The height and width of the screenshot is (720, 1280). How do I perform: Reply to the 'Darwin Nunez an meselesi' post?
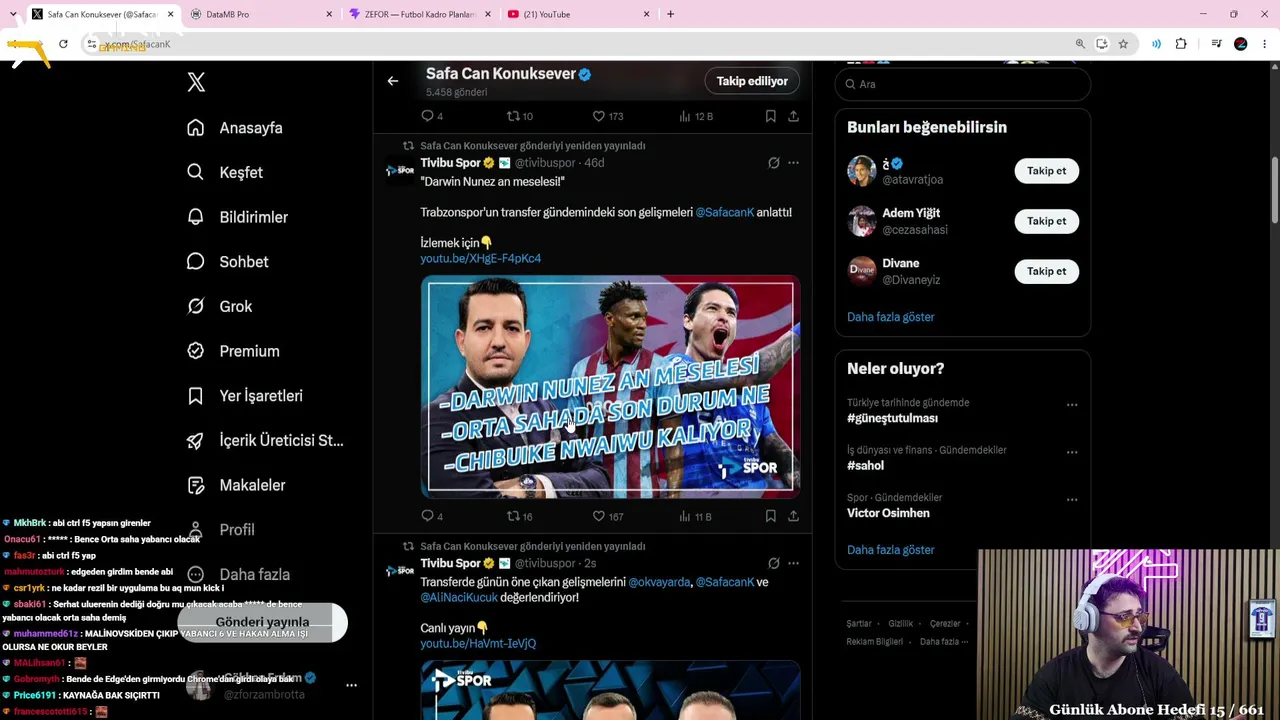tap(432, 516)
